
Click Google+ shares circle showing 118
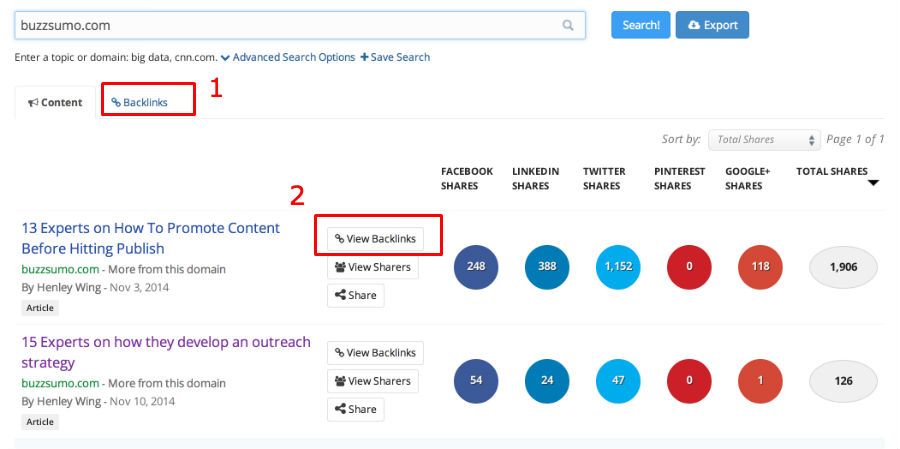pyautogui.click(x=761, y=267)
